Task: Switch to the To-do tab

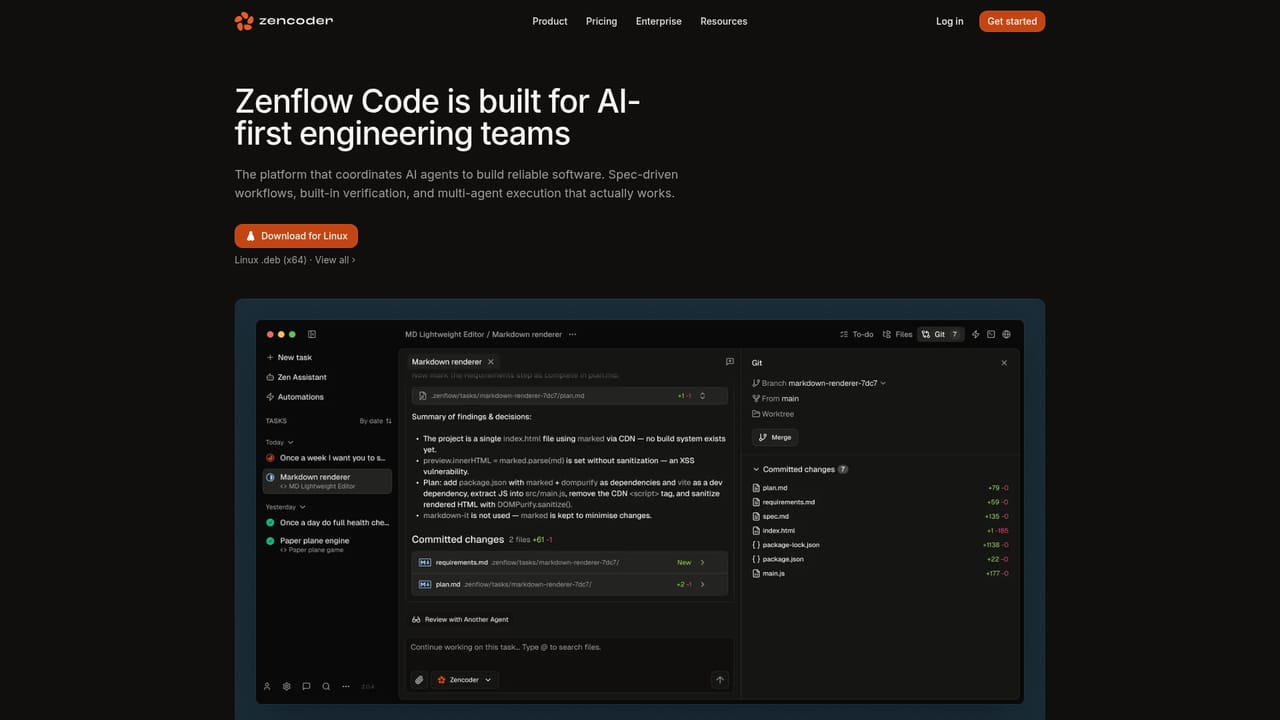Action: click(x=857, y=334)
